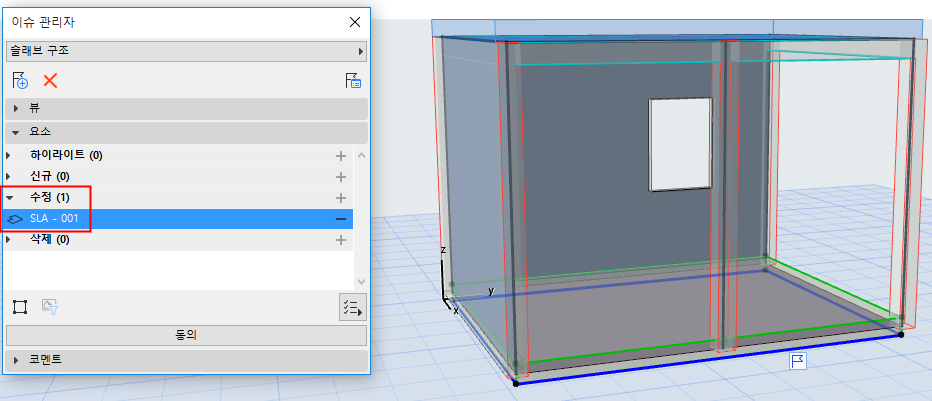Collapse the 수정 (1) group
Viewport: 932px width, 401px height.
[10, 198]
